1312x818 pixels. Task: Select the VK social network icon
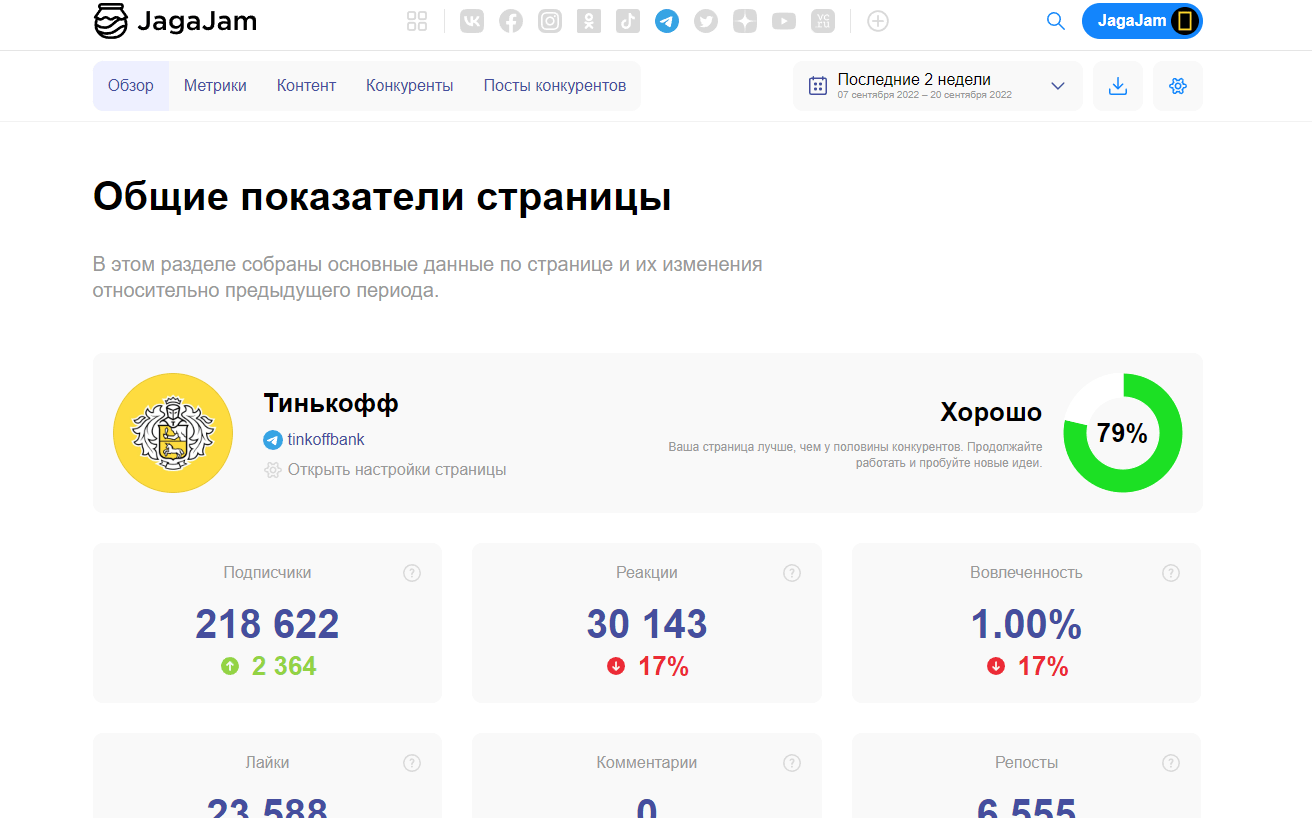472,21
